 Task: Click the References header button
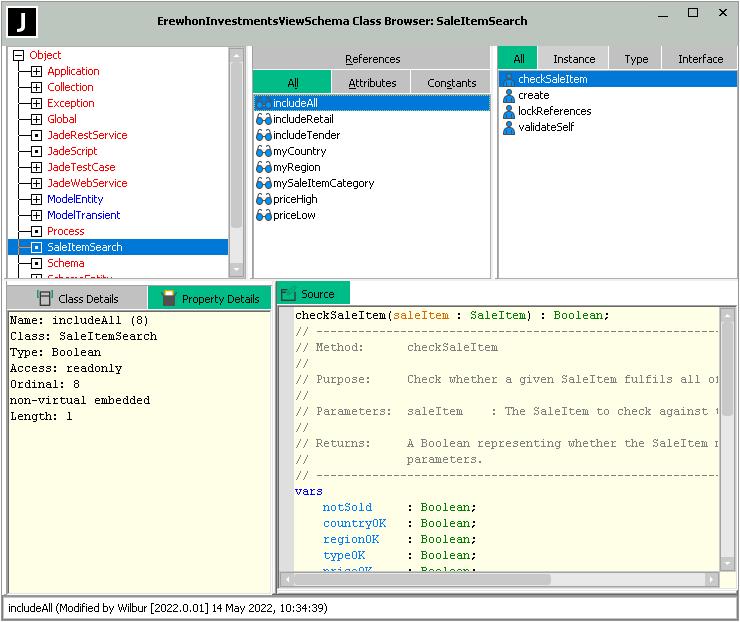click(372, 59)
